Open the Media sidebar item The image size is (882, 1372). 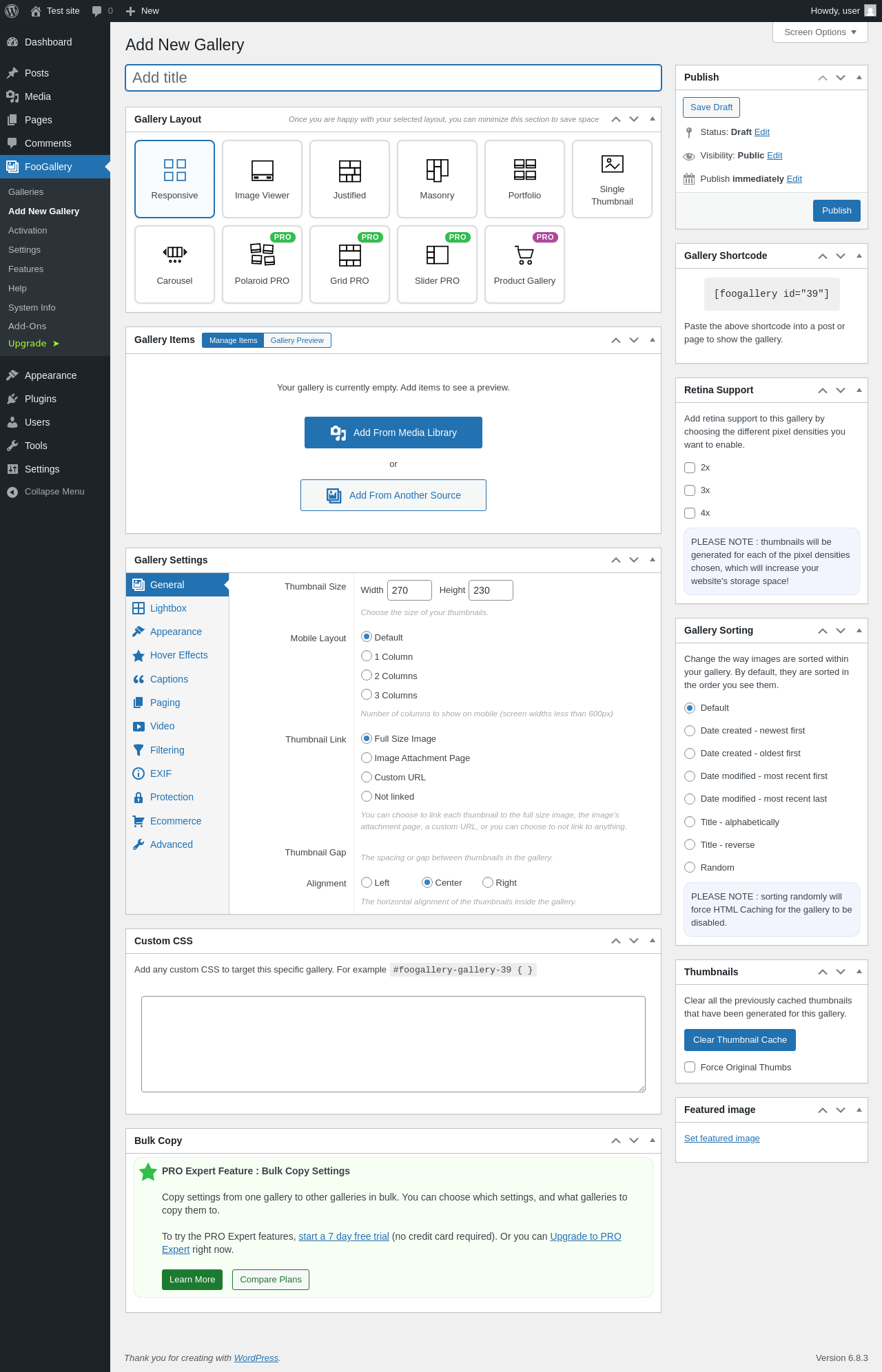tap(55, 96)
